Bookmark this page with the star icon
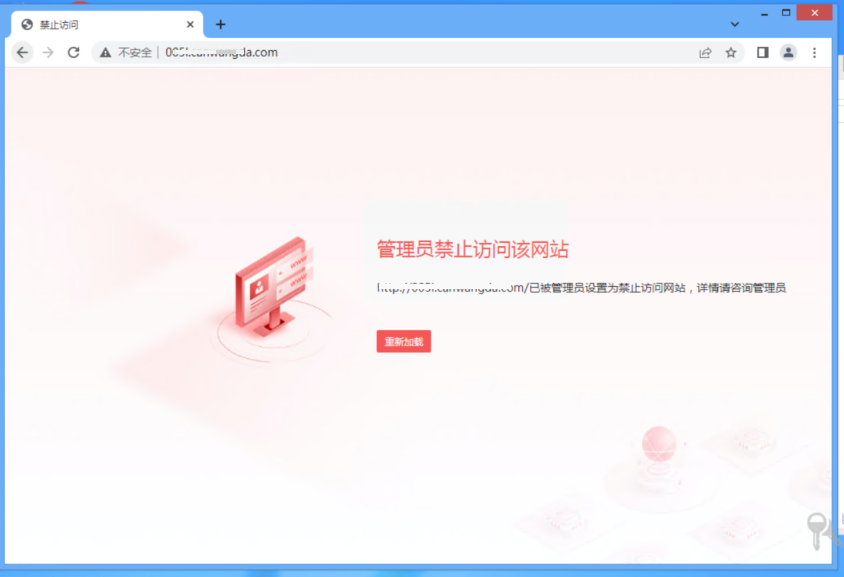Viewport: 844px width, 577px height. point(731,52)
